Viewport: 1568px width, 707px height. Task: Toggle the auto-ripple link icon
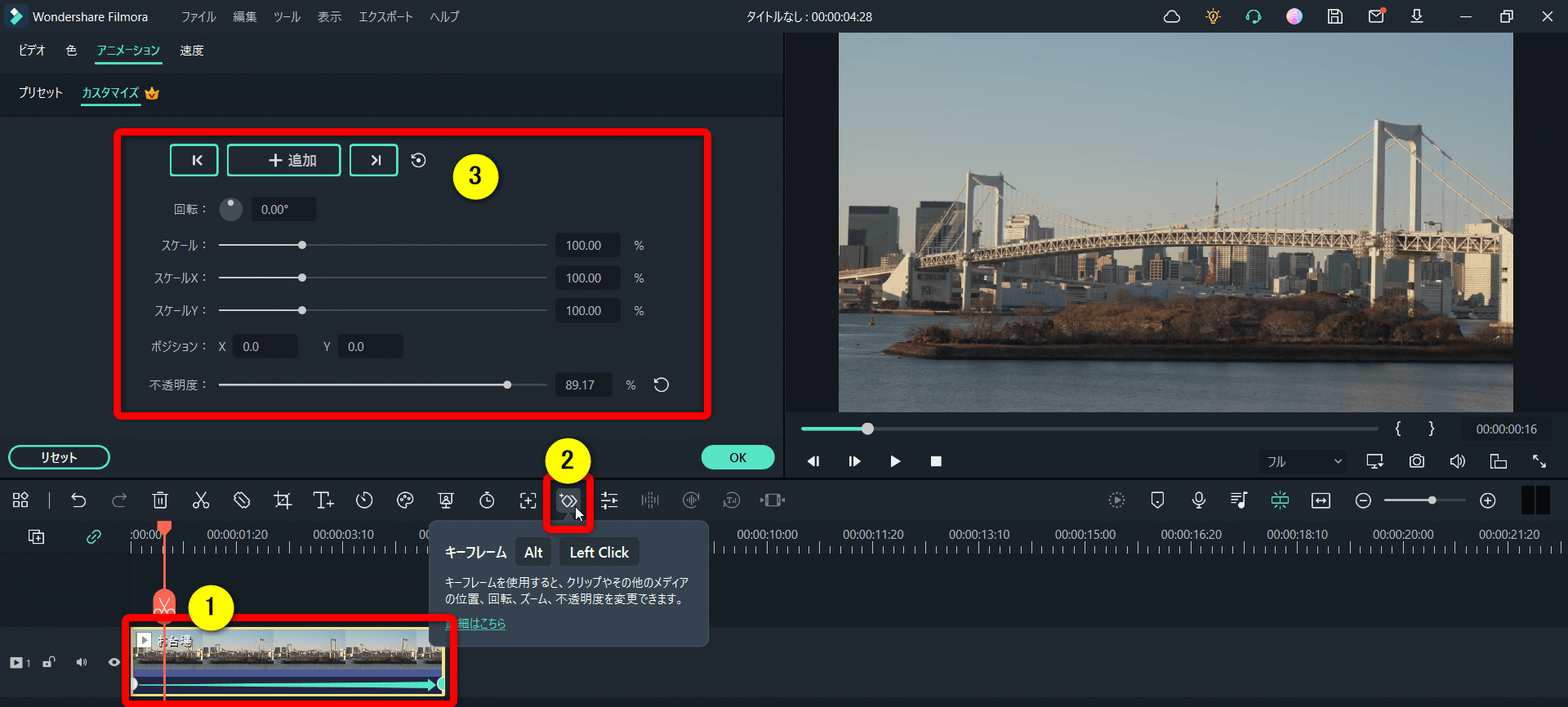click(x=94, y=536)
